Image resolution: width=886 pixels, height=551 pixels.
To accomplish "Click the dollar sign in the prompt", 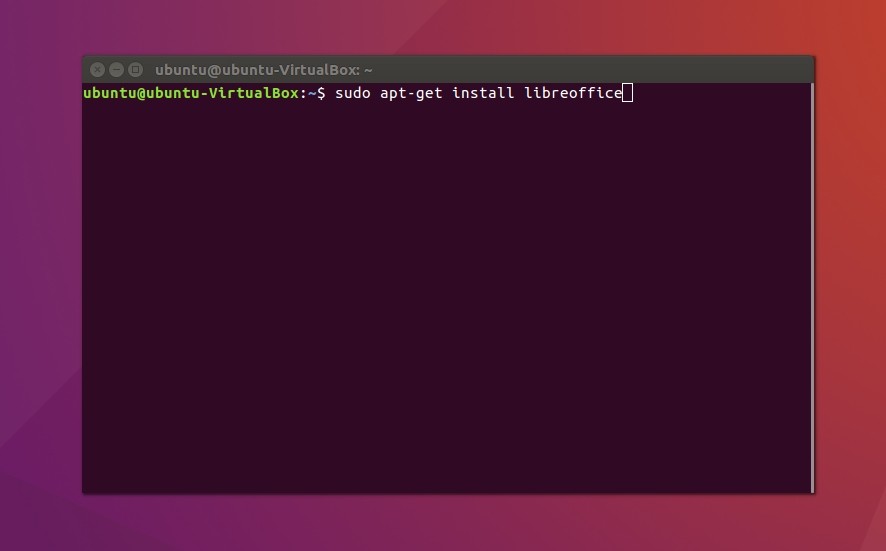I will (321, 93).
